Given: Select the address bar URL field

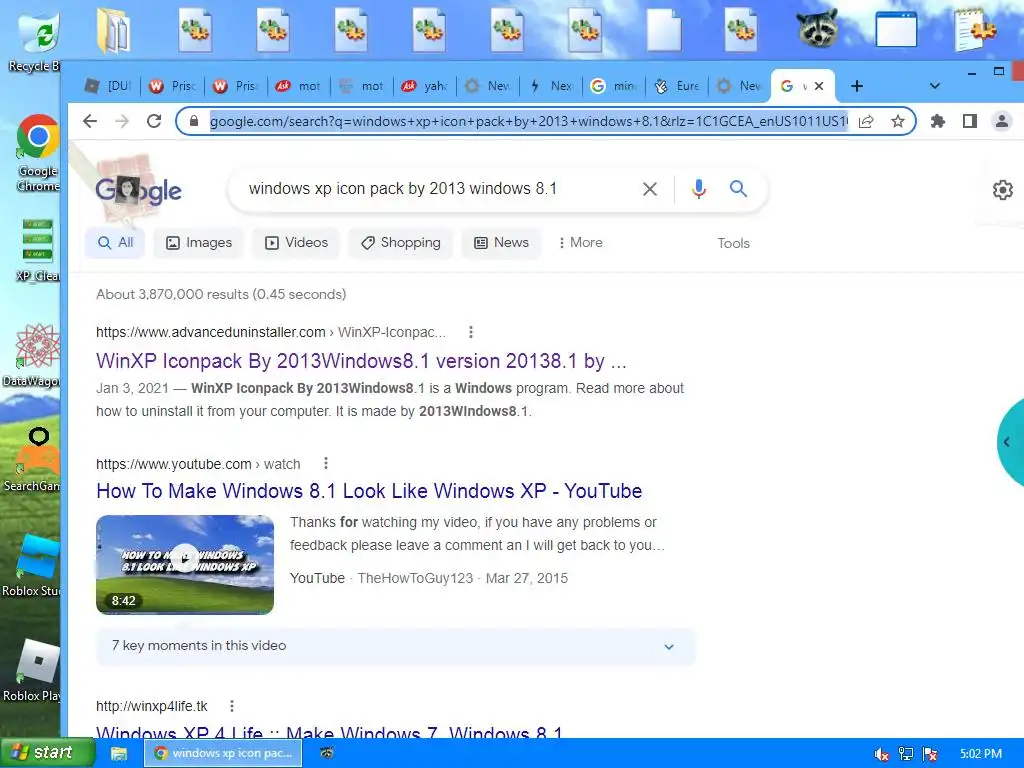Looking at the screenshot, I should (528, 121).
